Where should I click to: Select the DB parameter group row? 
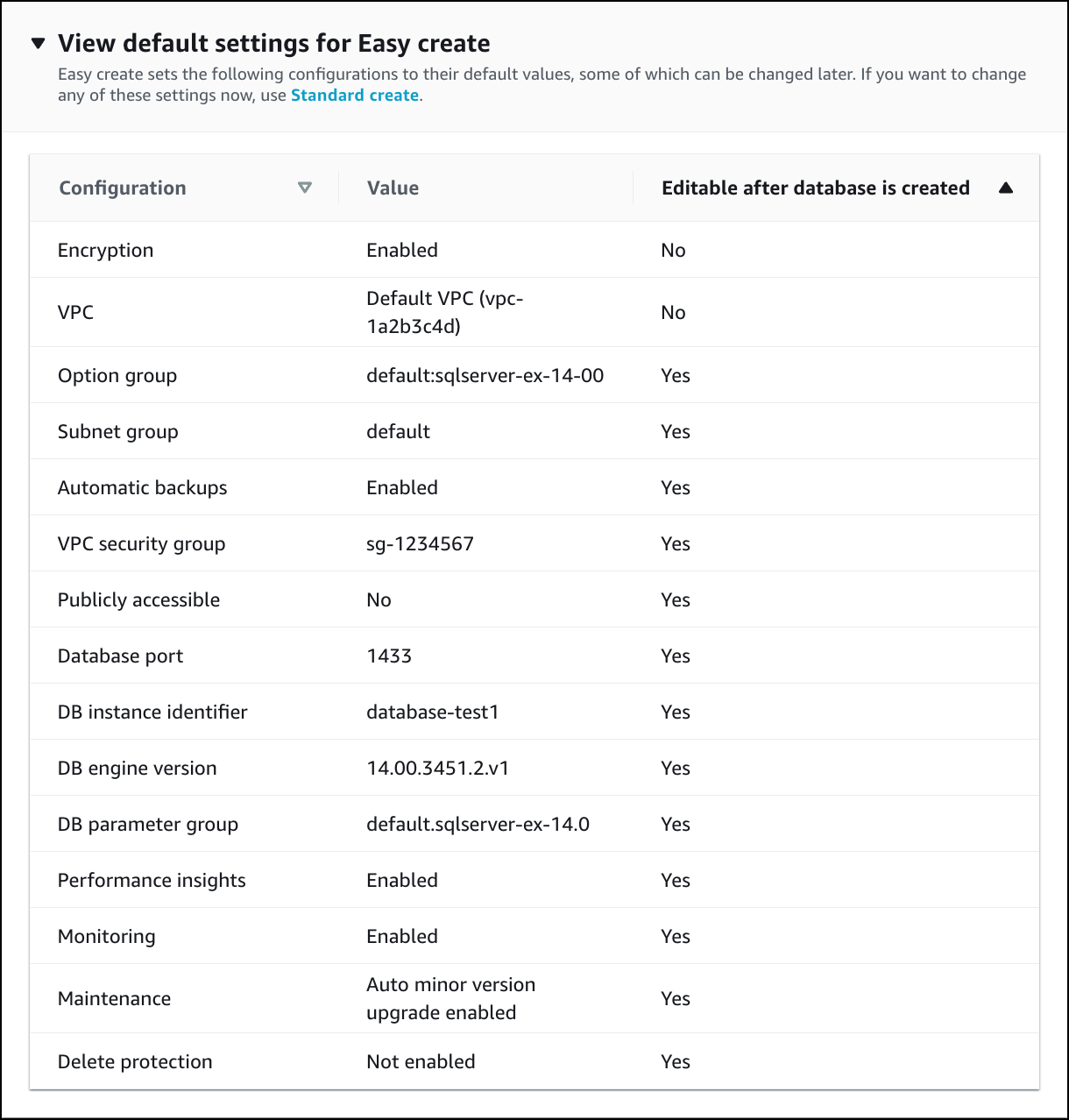point(147,824)
